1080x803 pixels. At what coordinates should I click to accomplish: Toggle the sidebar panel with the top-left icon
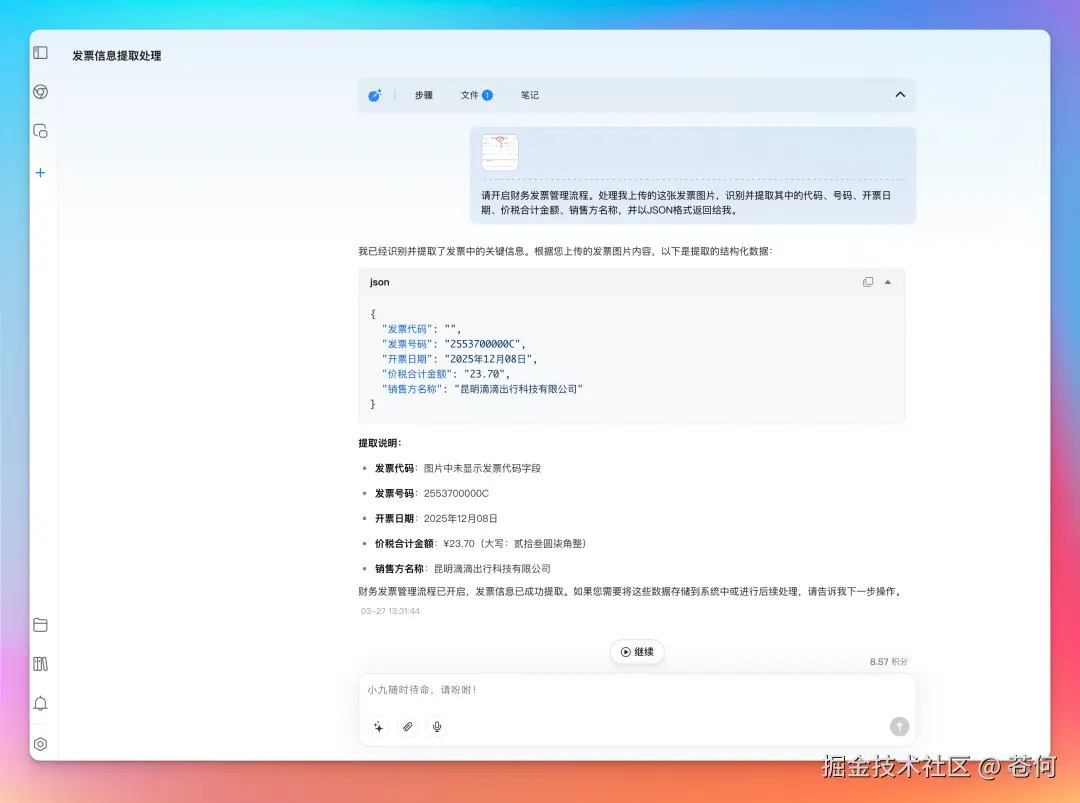(x=40, y=52)
